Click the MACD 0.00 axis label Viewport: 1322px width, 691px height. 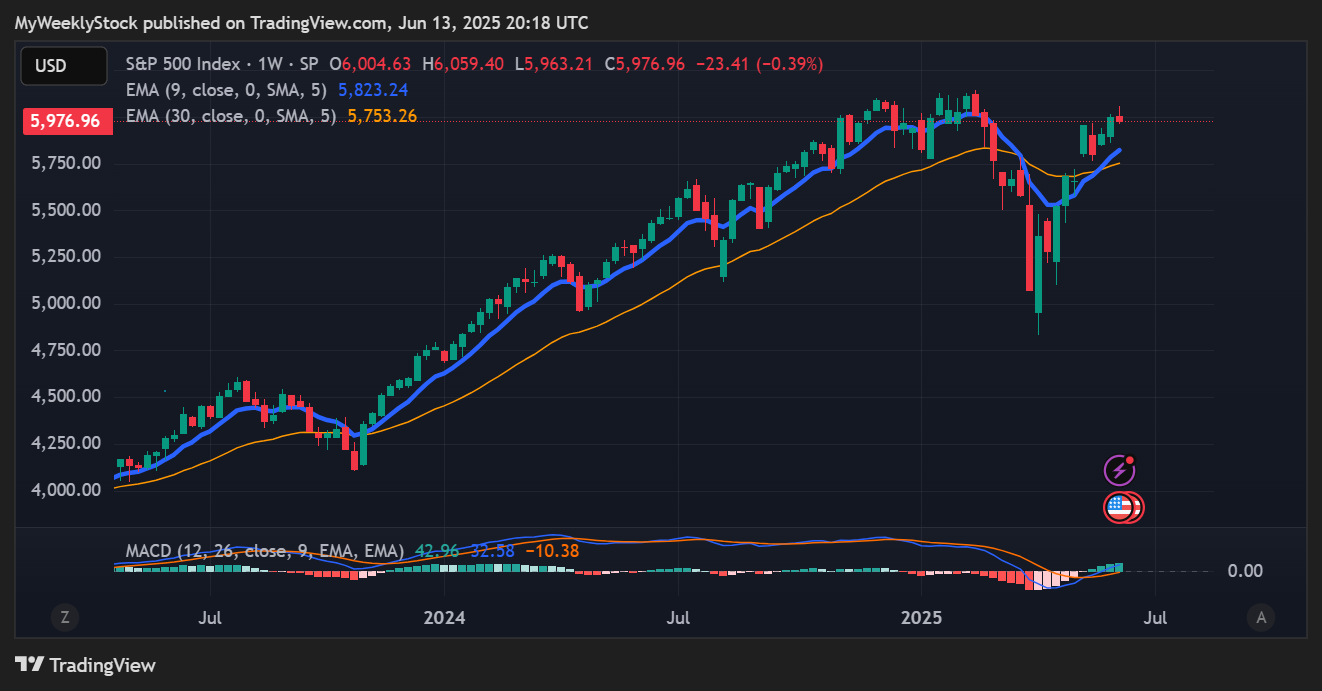tap(1245, 571)
